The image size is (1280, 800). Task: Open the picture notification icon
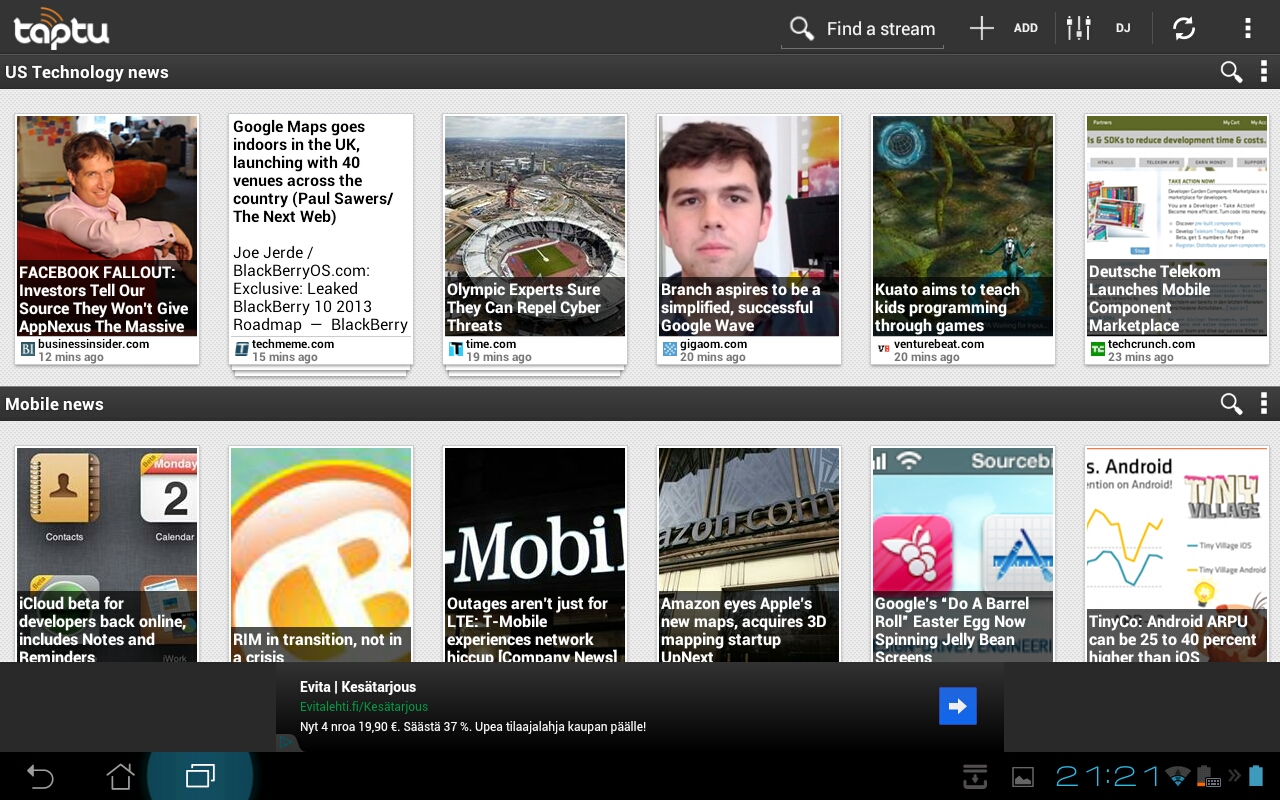tap(1023, 777)
